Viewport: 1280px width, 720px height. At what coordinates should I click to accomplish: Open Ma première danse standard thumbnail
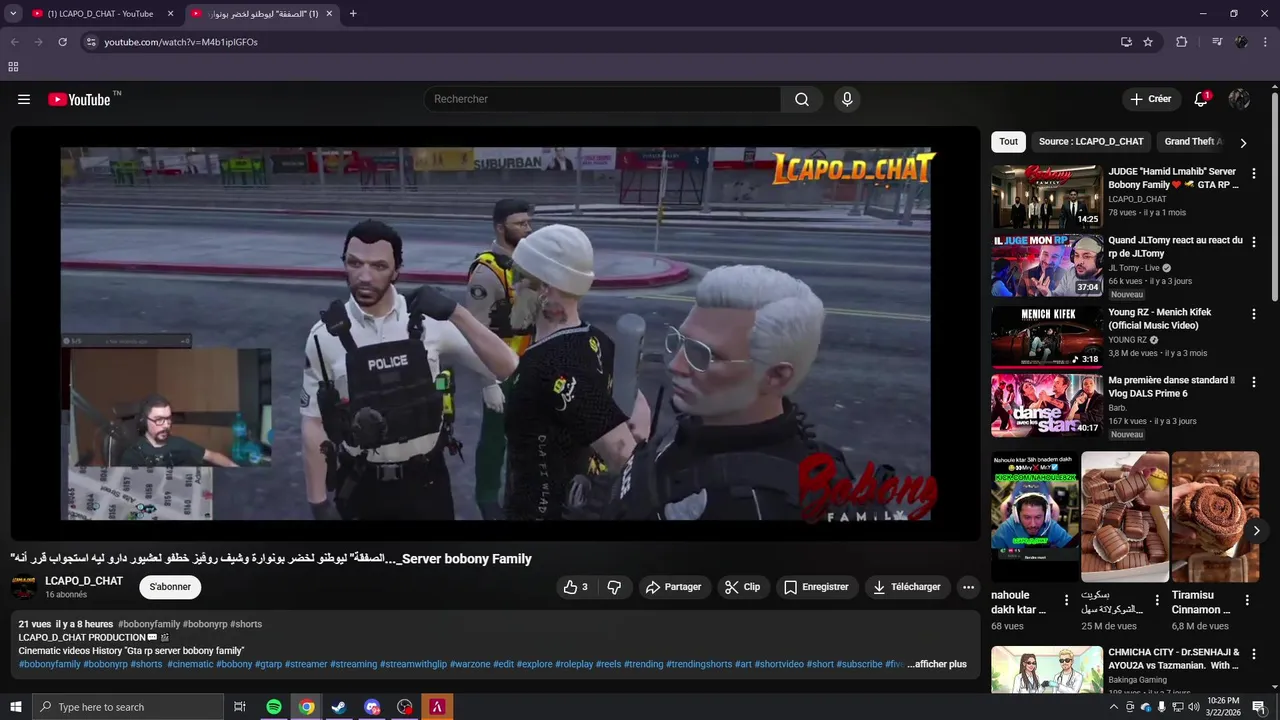click(1047, 406)
